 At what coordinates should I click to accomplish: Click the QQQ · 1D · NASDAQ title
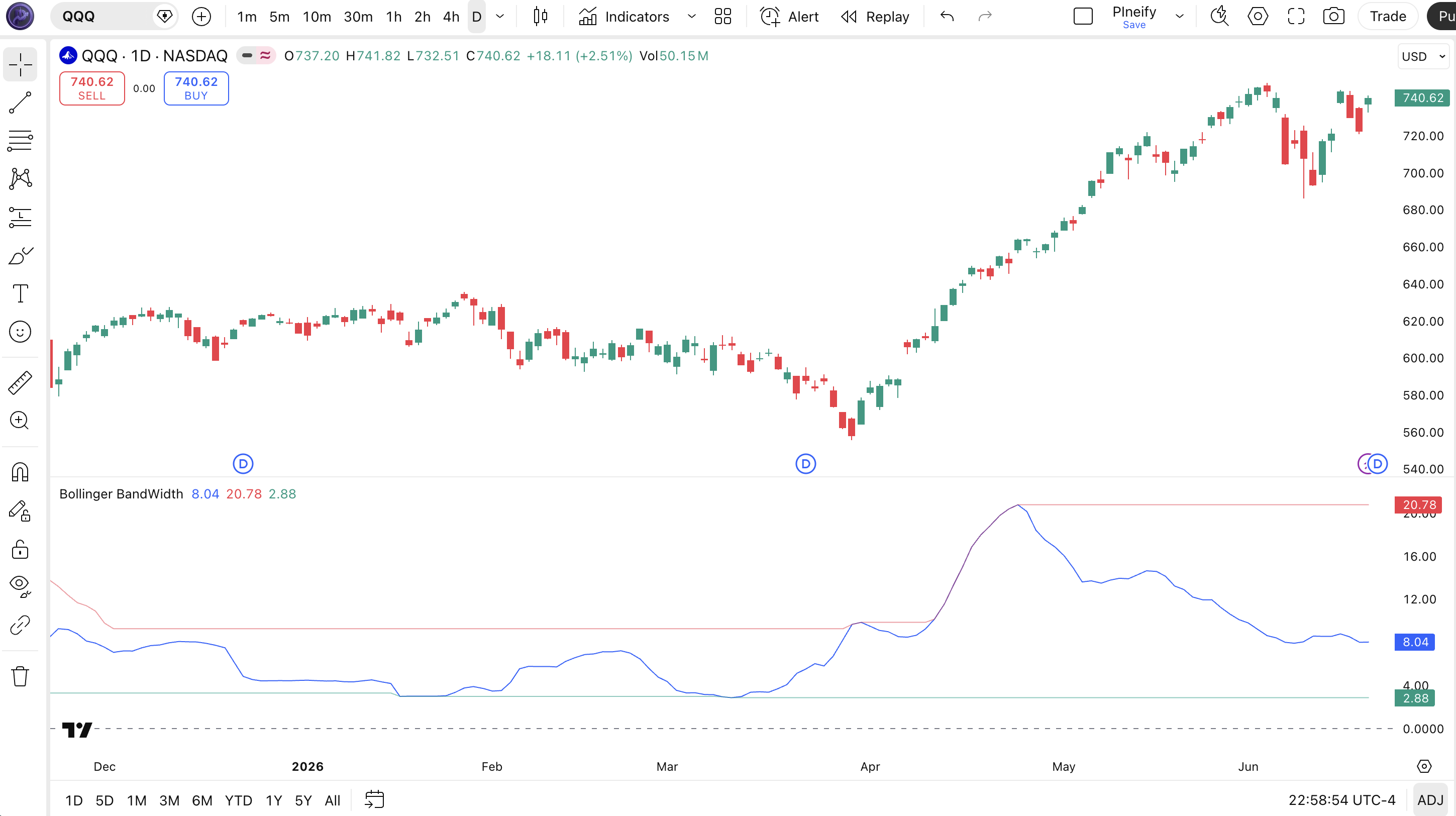pos(154,55)
